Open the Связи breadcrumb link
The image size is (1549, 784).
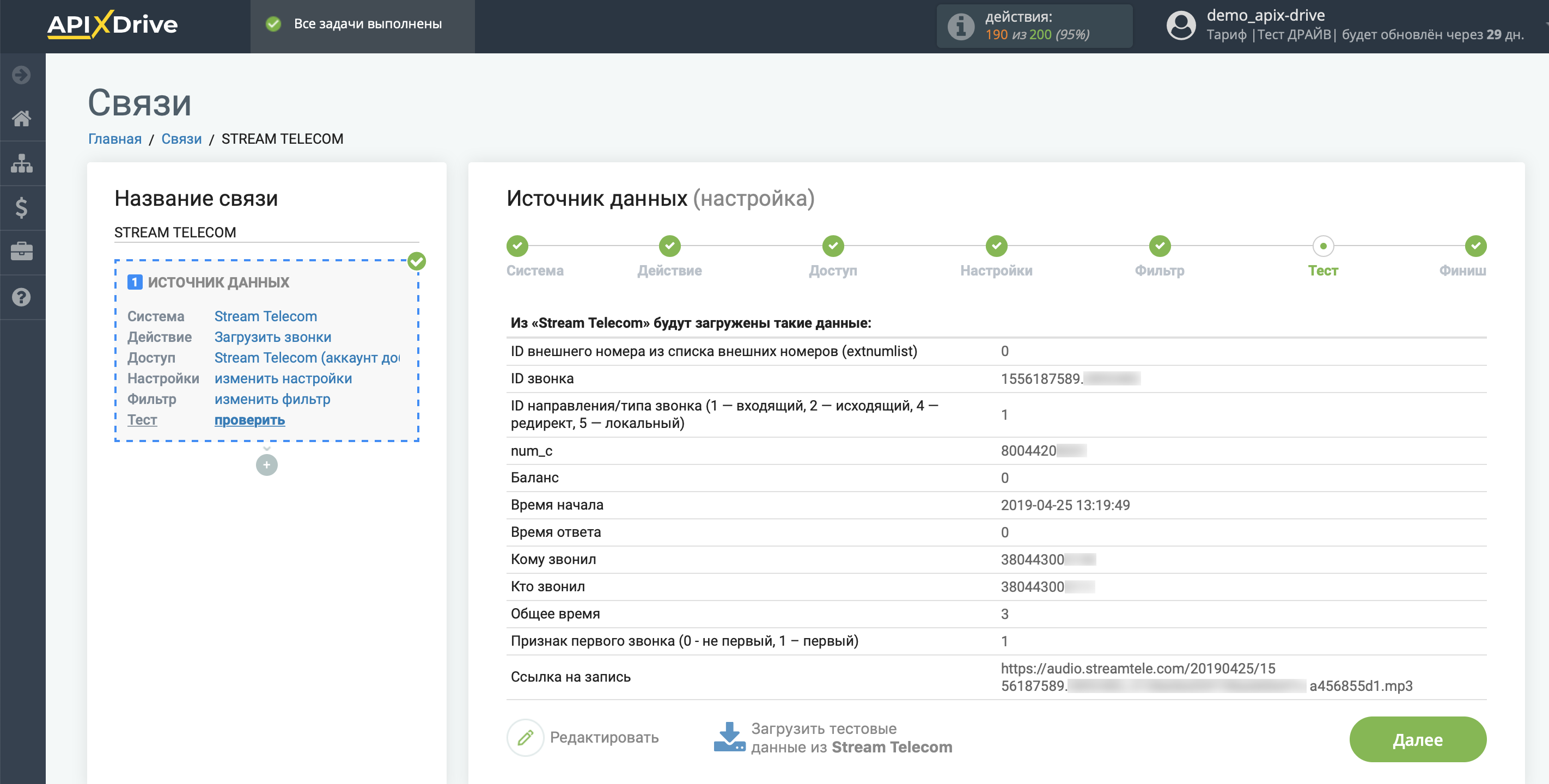click(181, 139)
